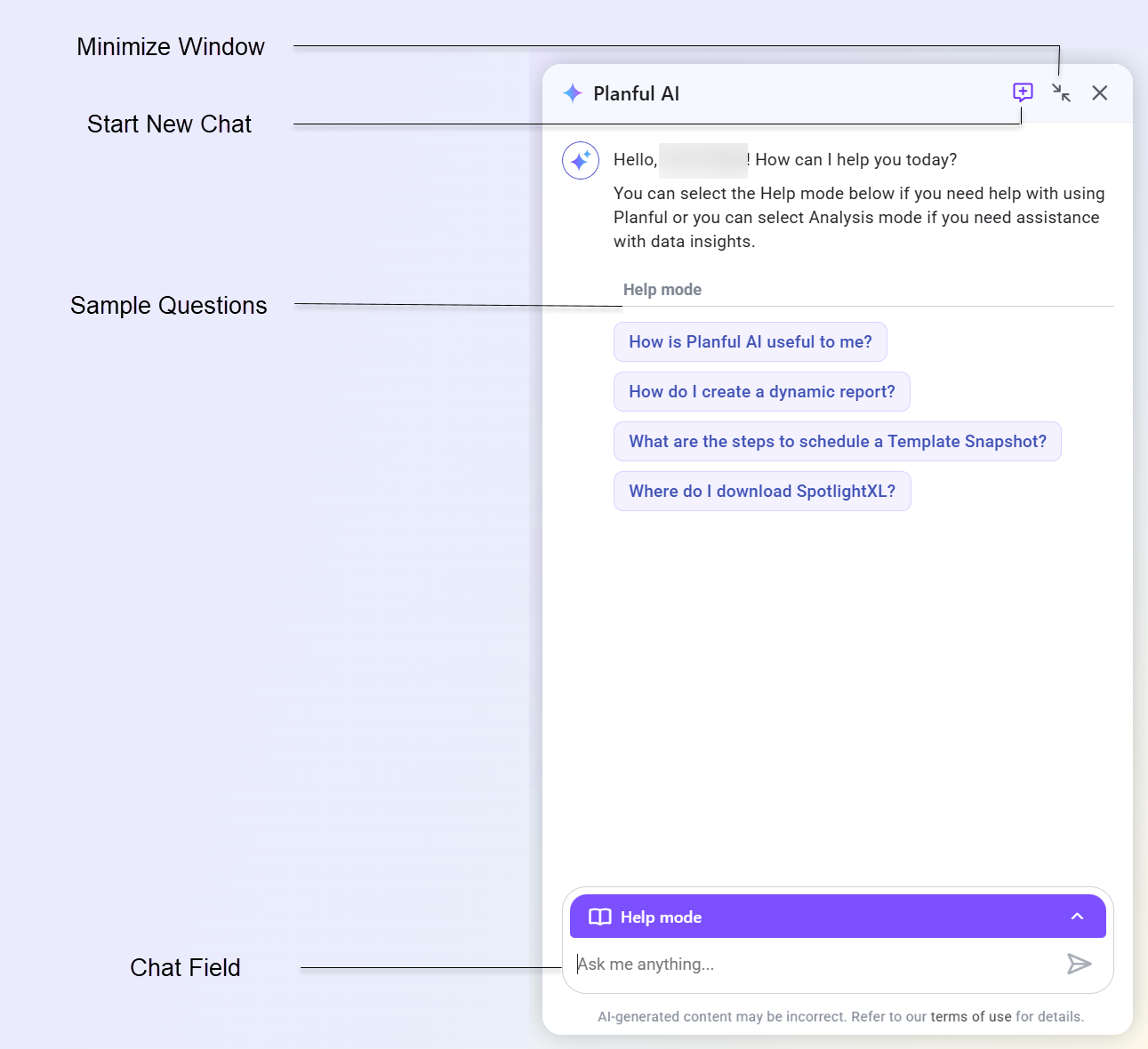Screen dimensions: 1148x1049
Task: Start a new chat with the plus bubble icon
Action: pos(1023,92)
